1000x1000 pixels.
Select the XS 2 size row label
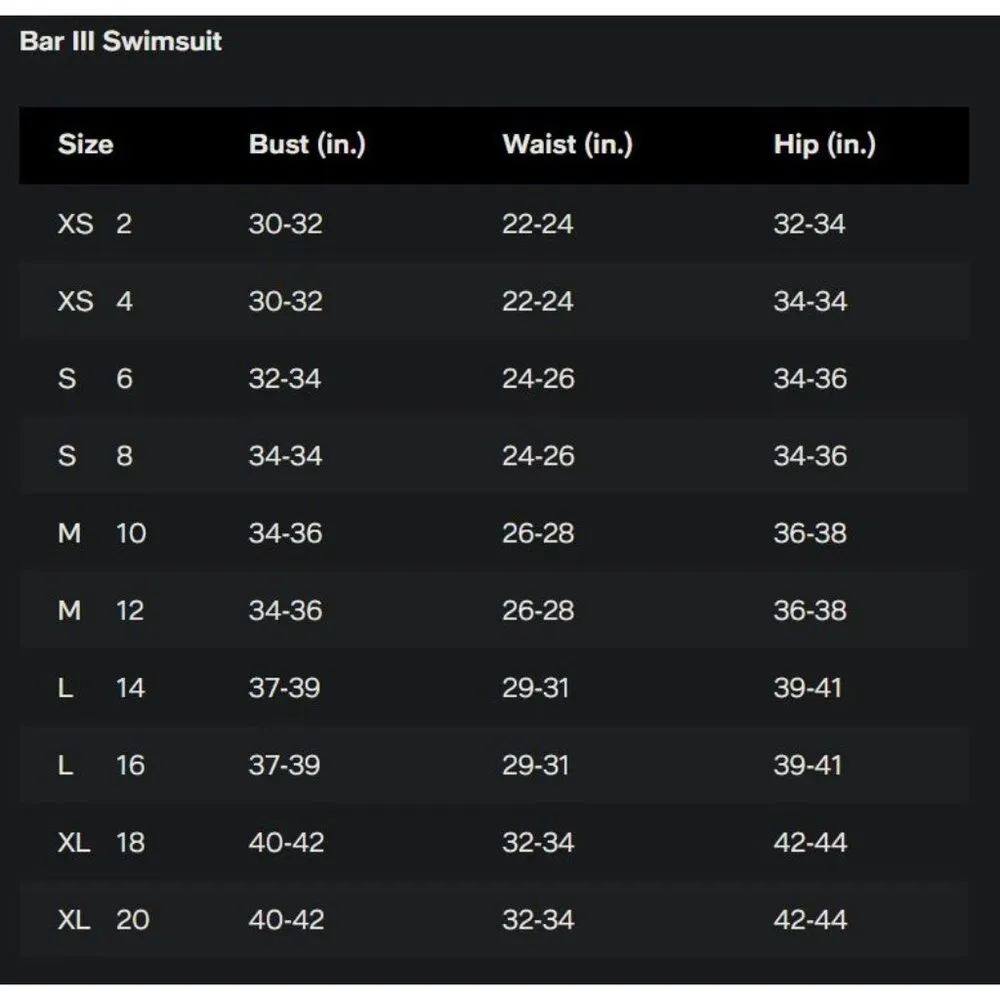[x=94, y=224]
